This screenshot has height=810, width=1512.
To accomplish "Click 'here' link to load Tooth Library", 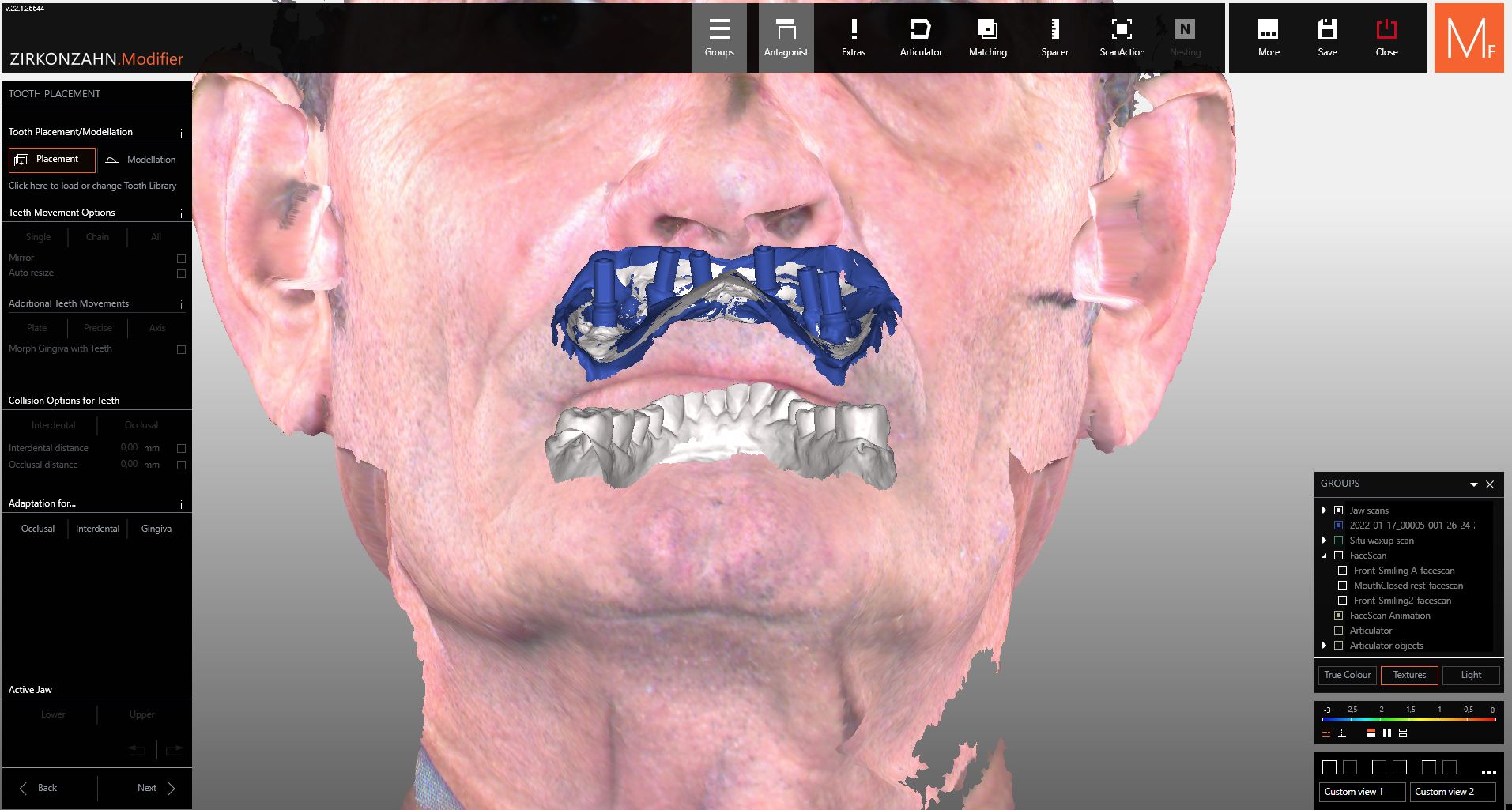I will tap(39, 186).
